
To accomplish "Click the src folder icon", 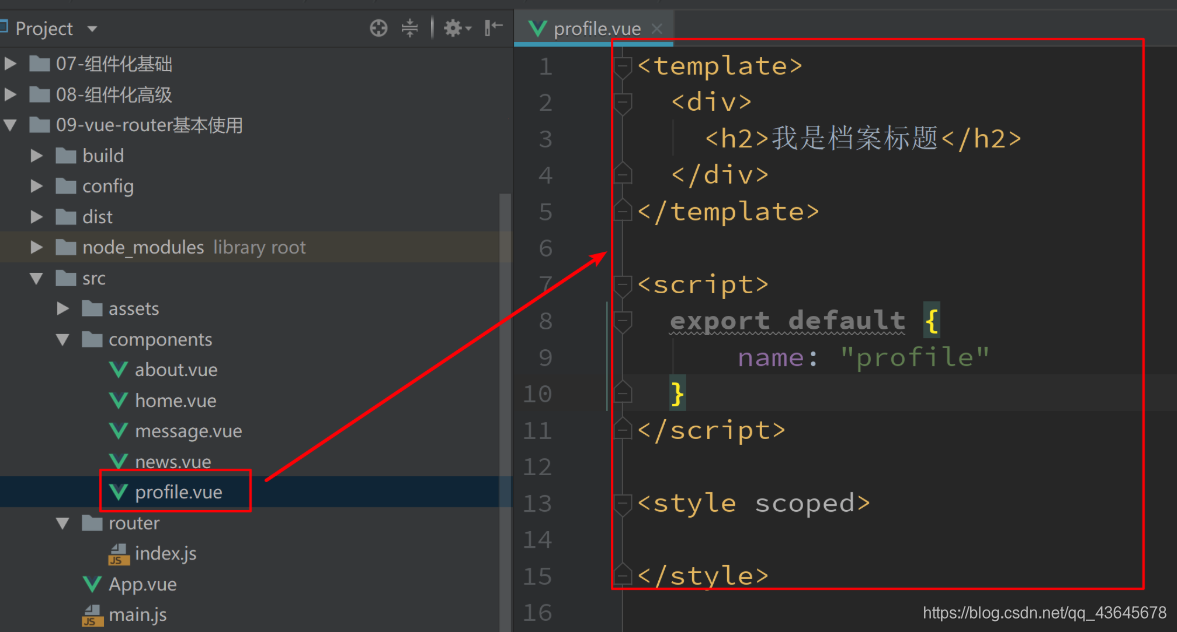I will [x=66, y=278].
